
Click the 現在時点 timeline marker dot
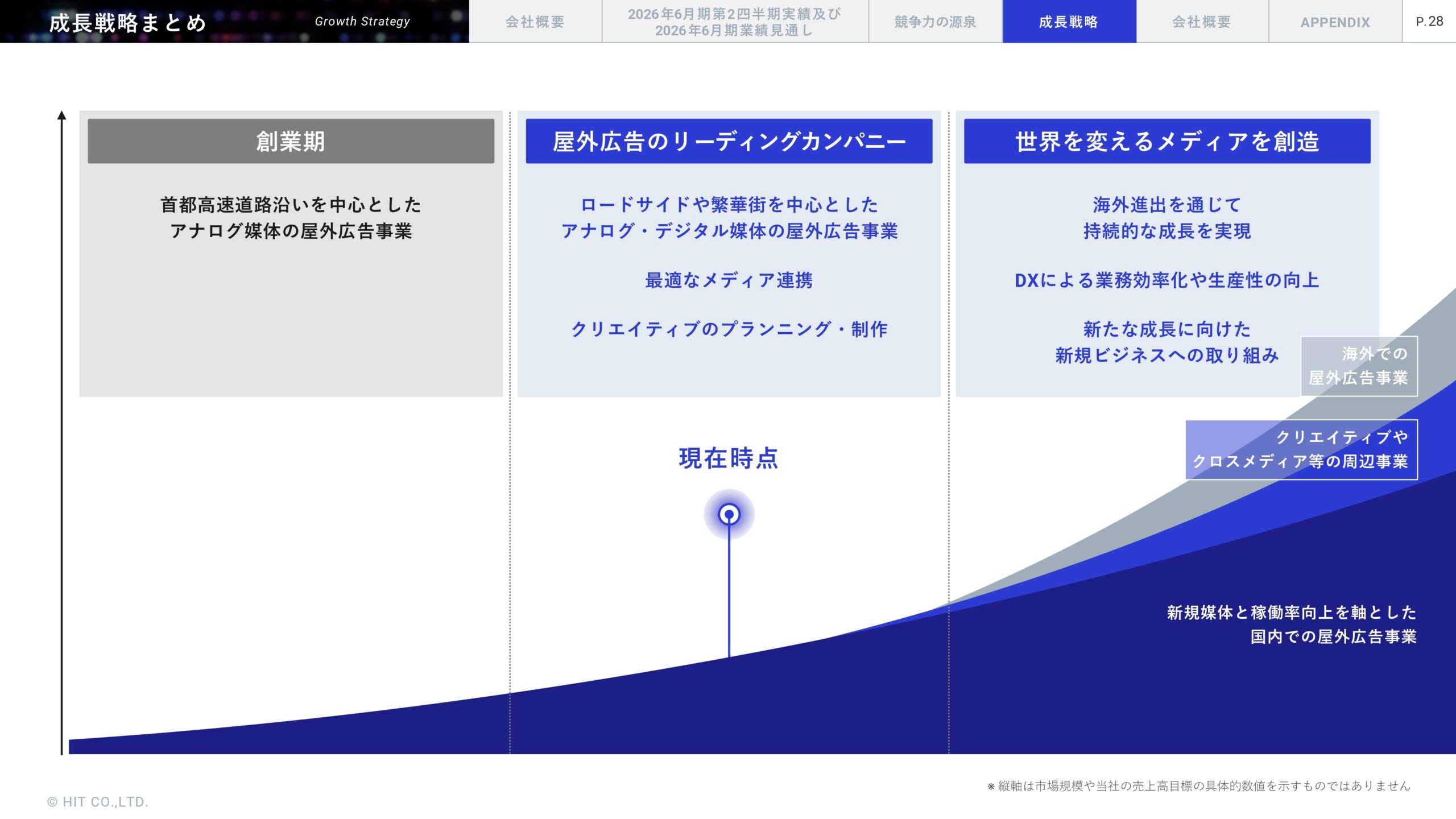tap(729, 513)
